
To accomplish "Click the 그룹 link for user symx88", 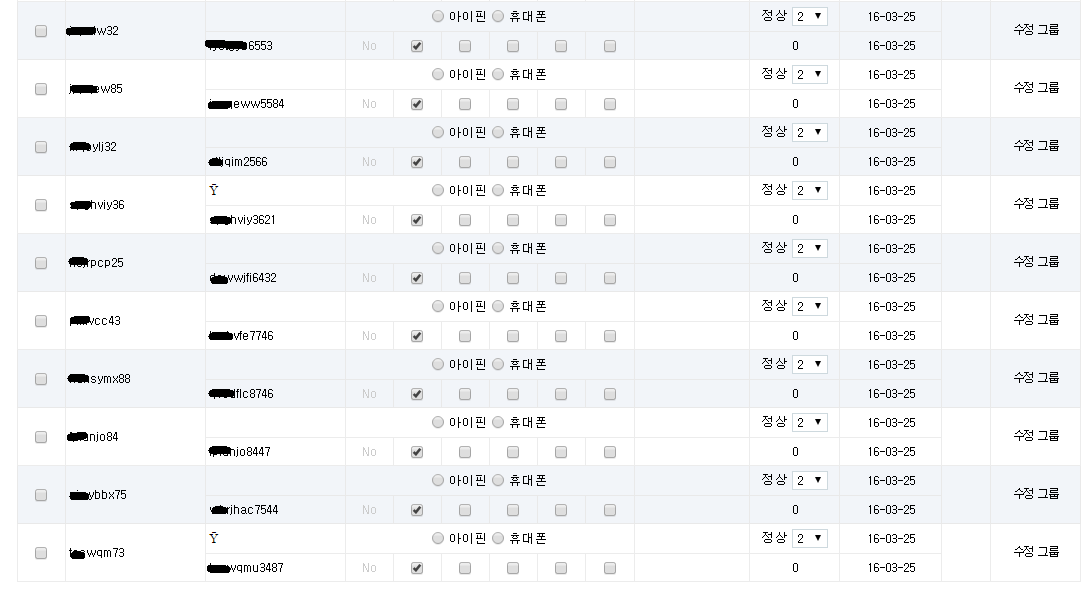I will tap(1049, 378).
